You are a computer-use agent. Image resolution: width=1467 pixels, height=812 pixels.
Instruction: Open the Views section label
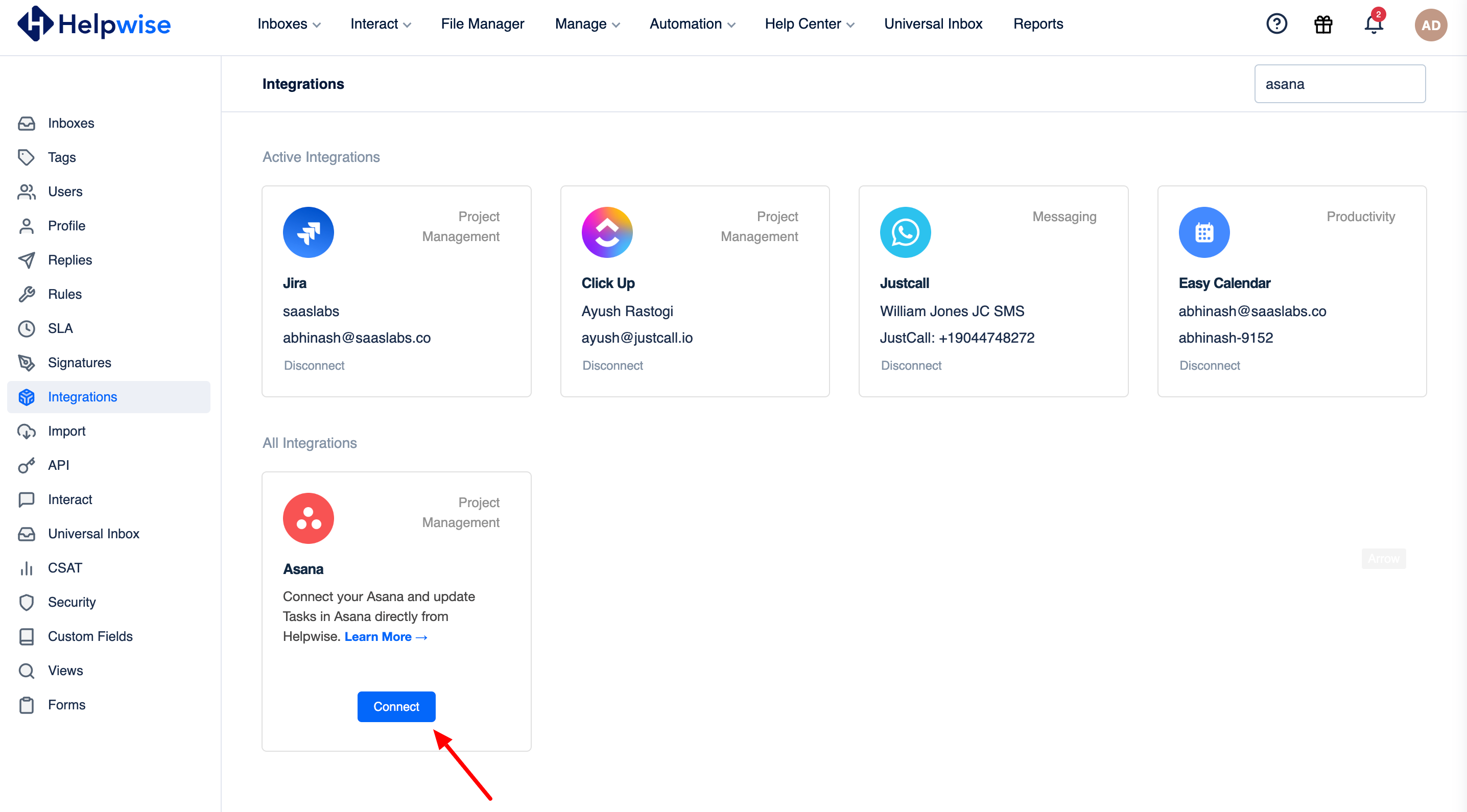coord(65,670)
